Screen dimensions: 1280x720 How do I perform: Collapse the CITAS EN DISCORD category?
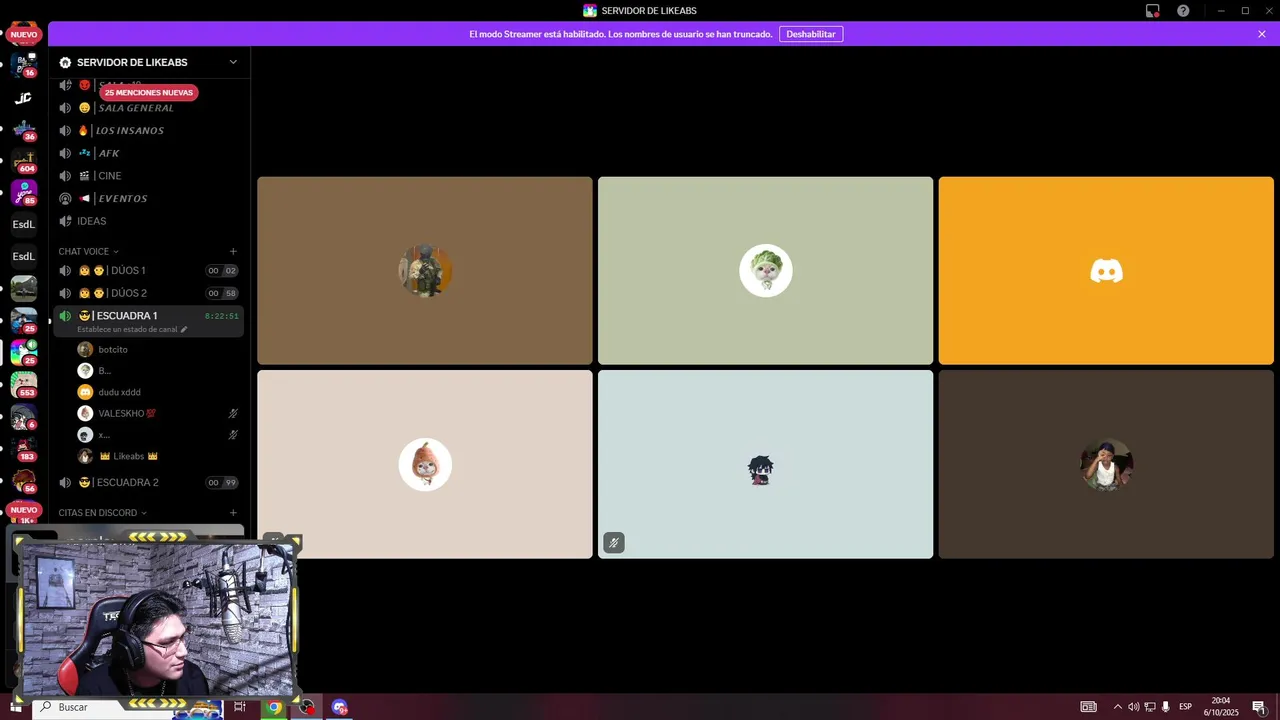coord(102,513)
